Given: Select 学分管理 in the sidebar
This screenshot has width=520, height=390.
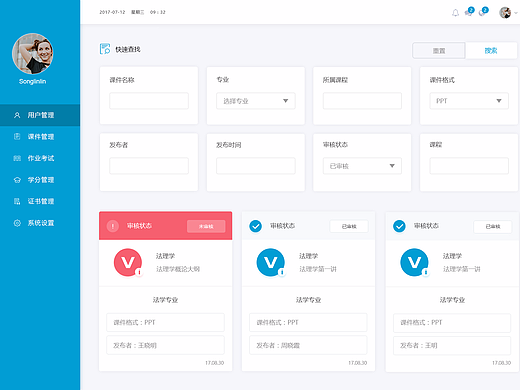Looking at the screenshot, I should coord(40,180).
